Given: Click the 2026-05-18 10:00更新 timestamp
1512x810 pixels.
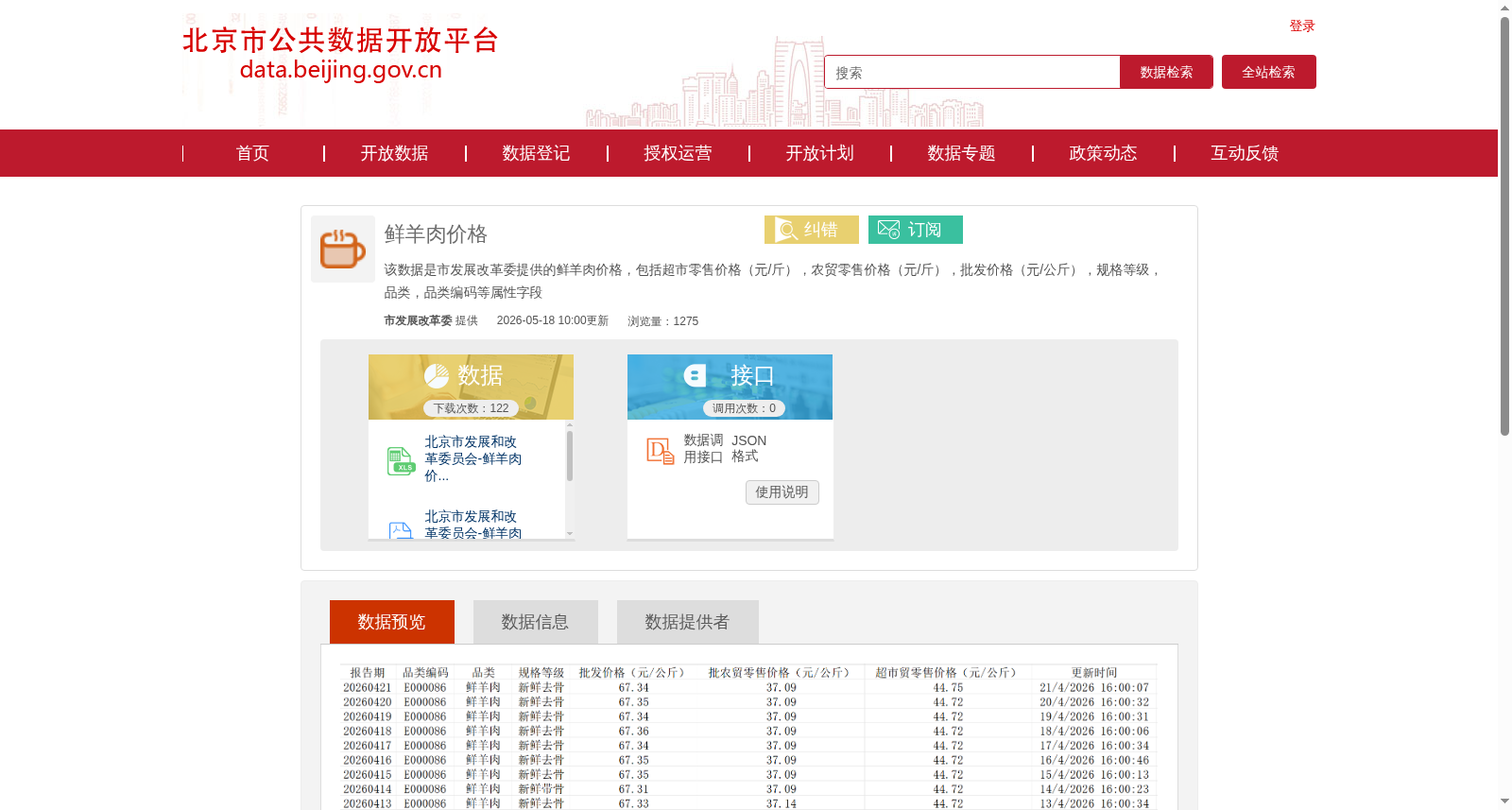Looking at the screenshot, I should pyautogui.click(x=553, y=321).
